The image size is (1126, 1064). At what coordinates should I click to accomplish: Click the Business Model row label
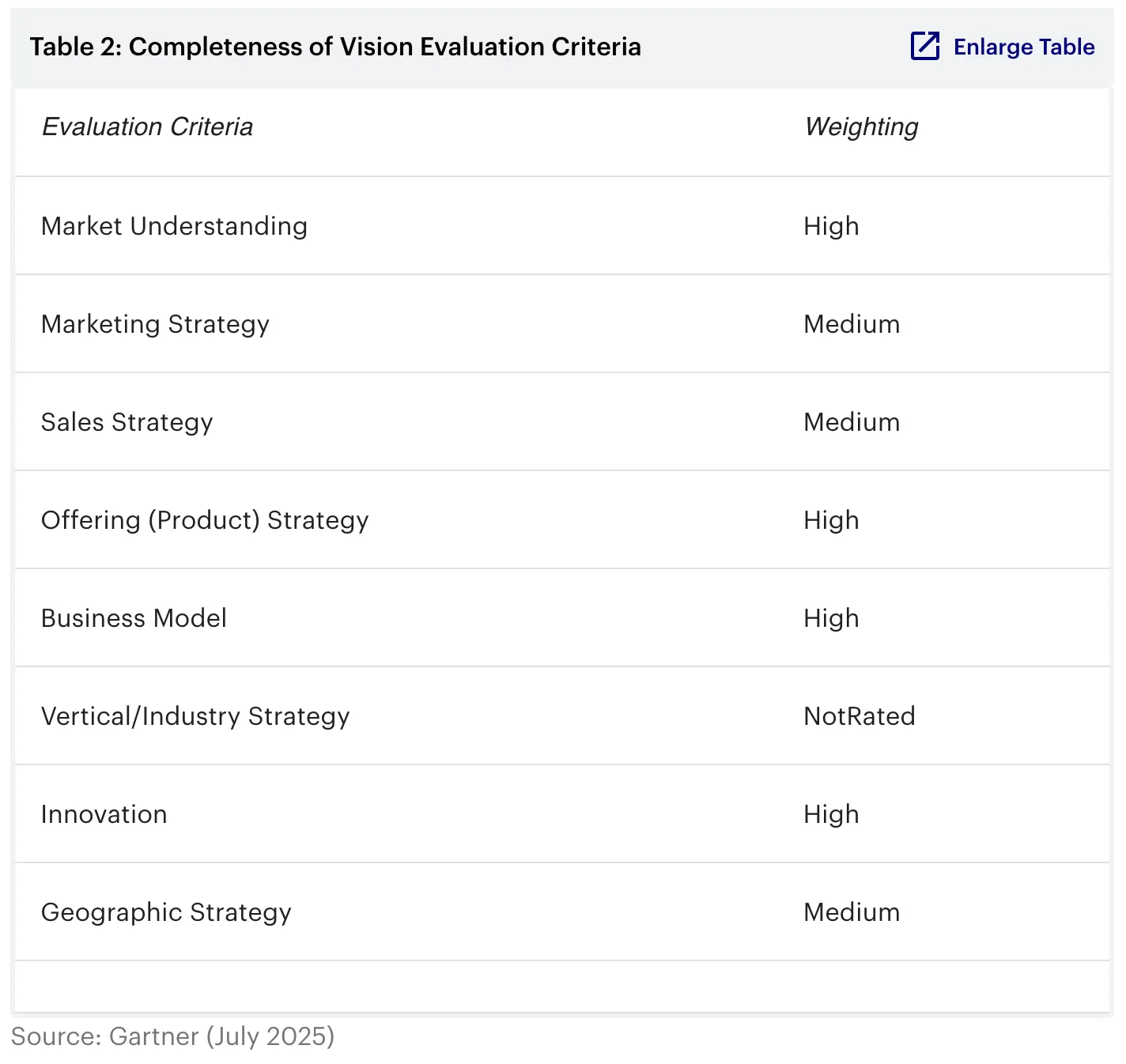click(134, 618)
